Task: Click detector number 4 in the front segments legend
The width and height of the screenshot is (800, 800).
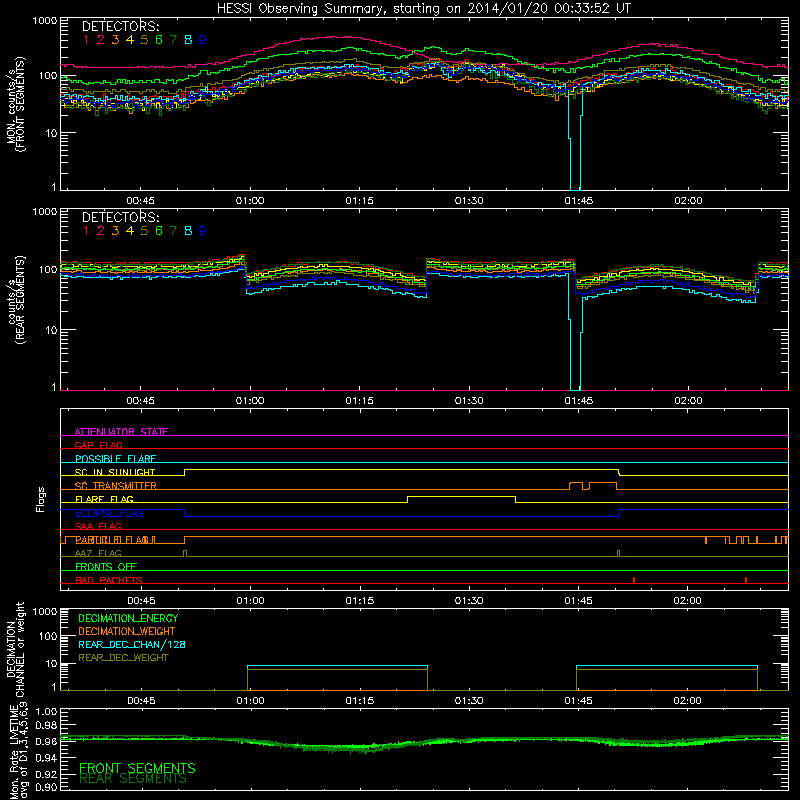Action: tap(130, 40)
